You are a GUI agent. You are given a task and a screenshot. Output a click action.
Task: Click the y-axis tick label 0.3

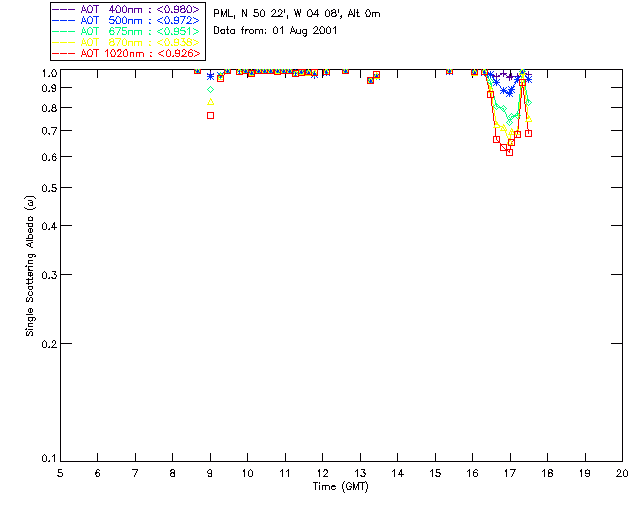(49, 275)
